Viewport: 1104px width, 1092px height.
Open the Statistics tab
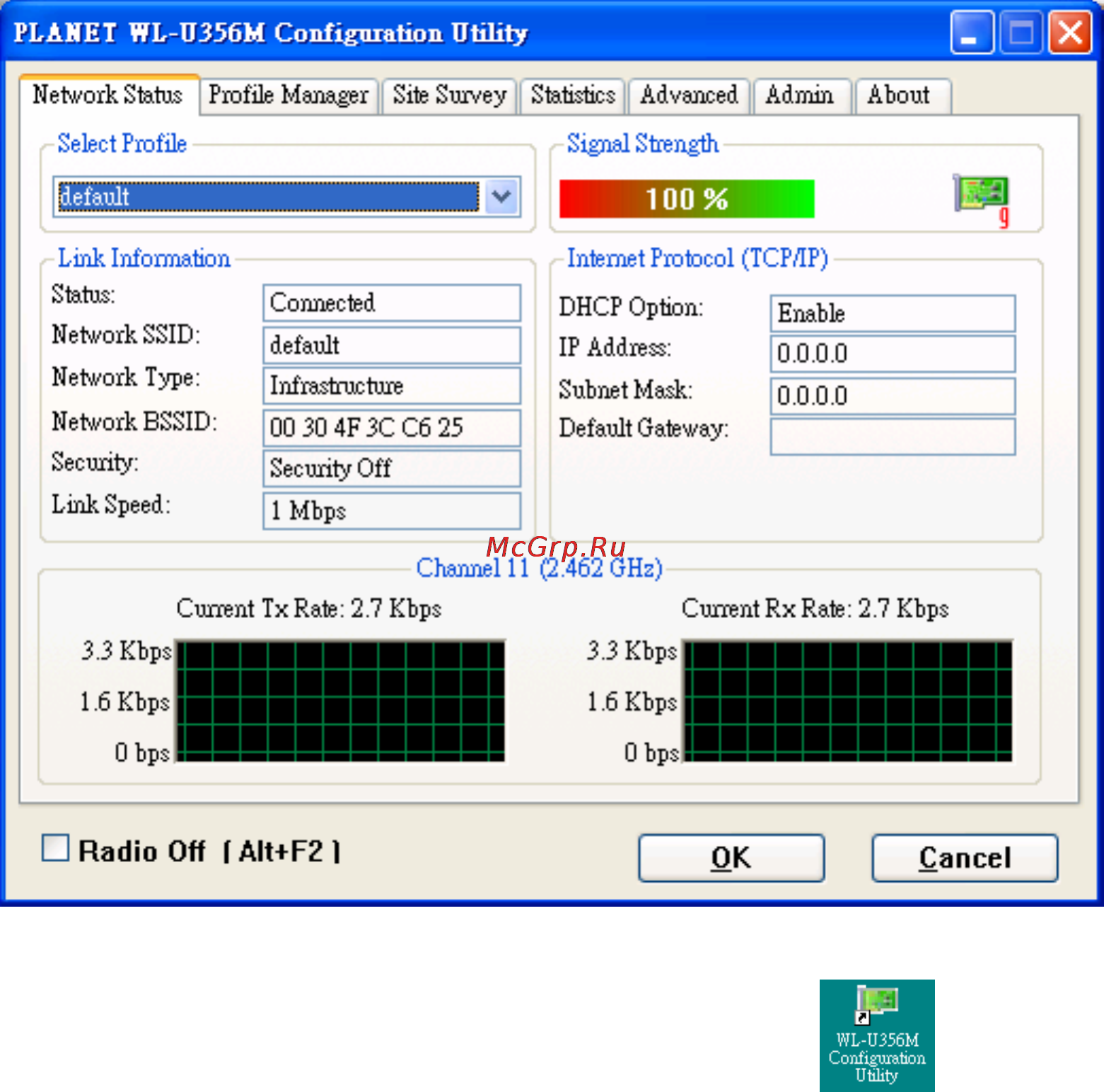coord(573,95)
